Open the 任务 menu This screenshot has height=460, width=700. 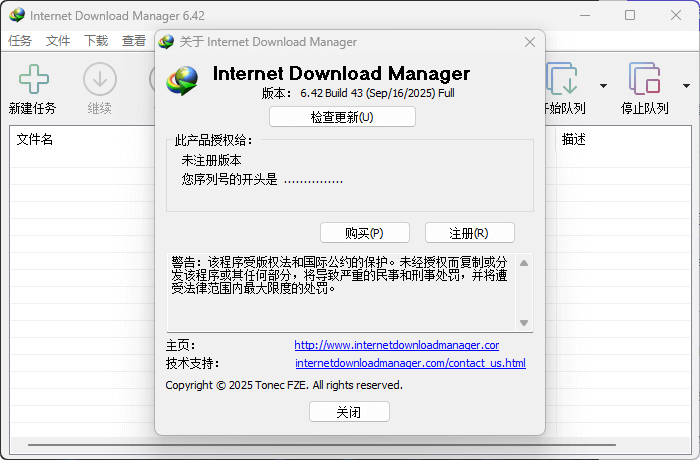(20, 41)
